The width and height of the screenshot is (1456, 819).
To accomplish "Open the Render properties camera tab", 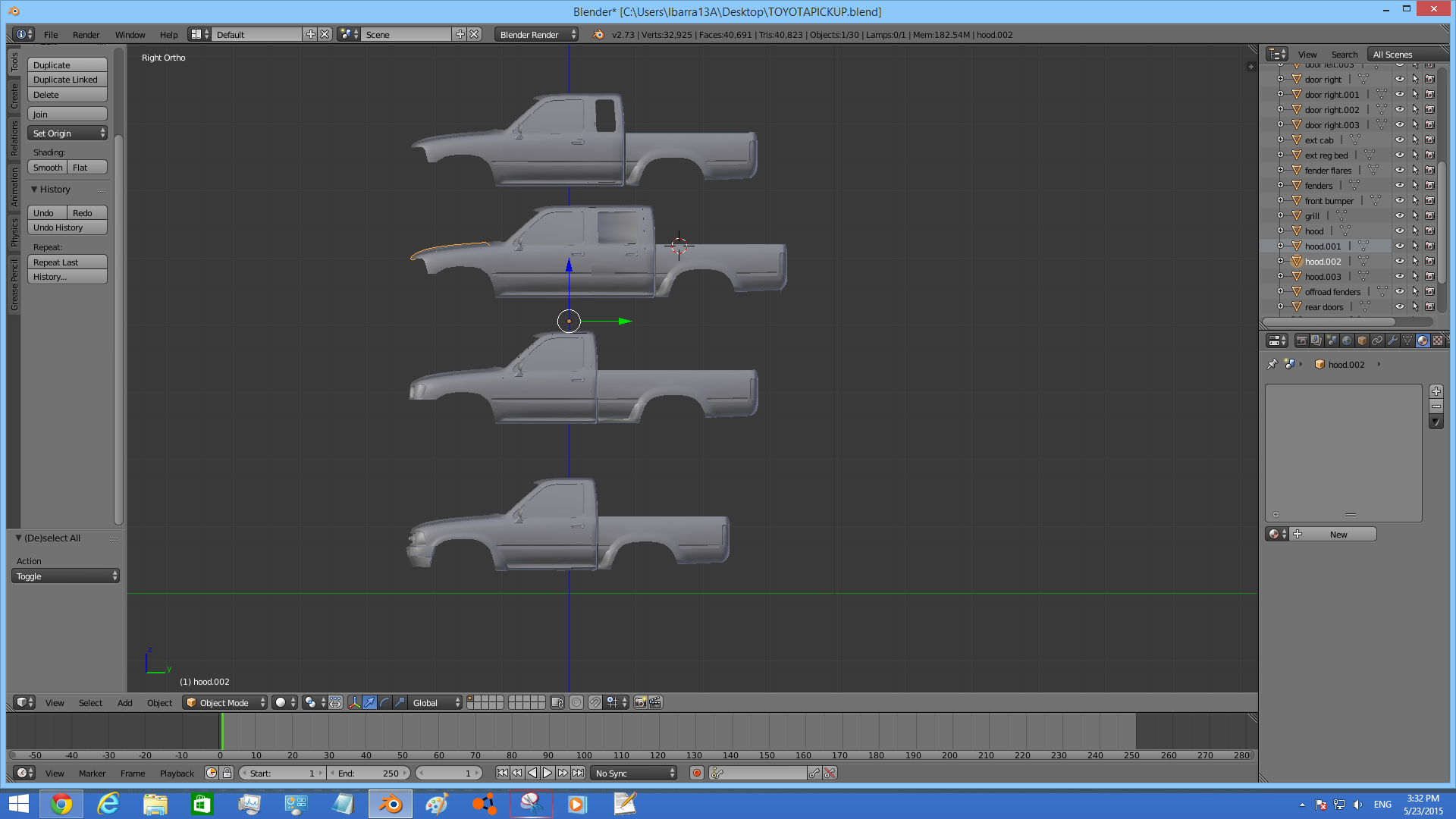I will pyautogui.click(x=1301, y=340).
